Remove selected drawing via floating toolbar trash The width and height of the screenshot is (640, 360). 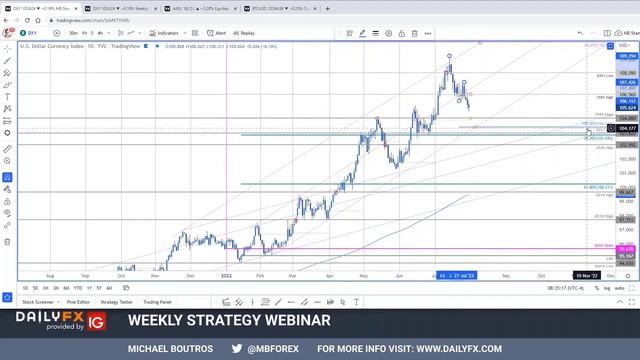(x=415, y=33)
